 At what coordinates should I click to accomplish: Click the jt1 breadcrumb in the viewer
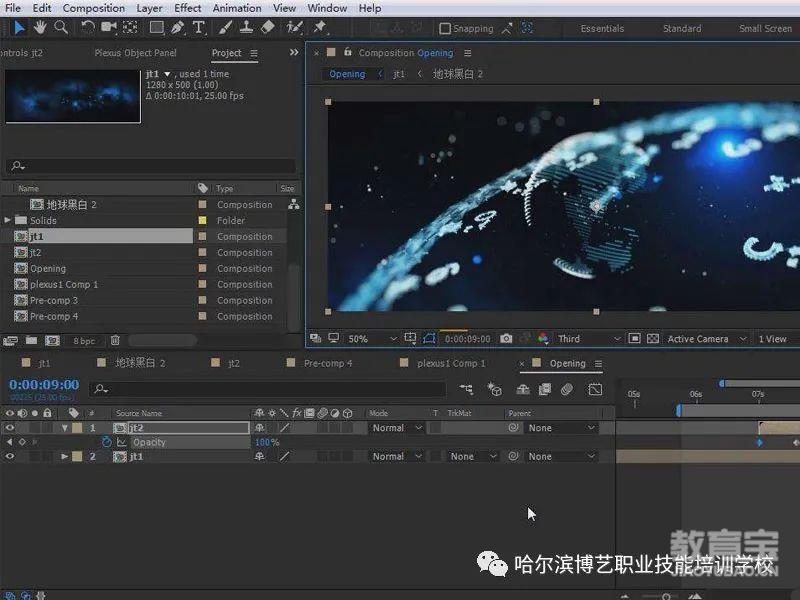click(398, 74)
